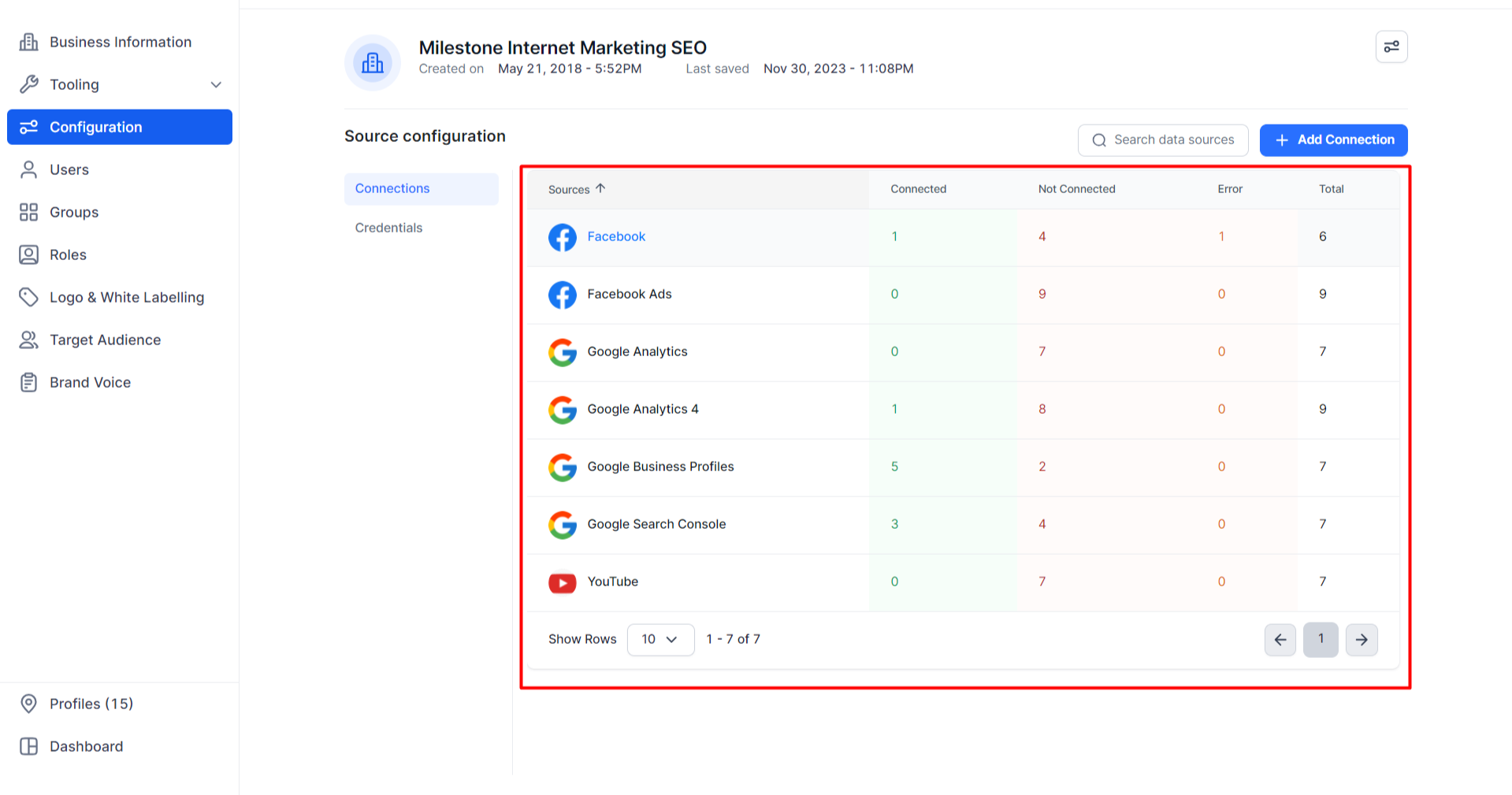Open the Google Search Console source
The width and height of the screenshot is (1512, 795).
coord(656,524)
